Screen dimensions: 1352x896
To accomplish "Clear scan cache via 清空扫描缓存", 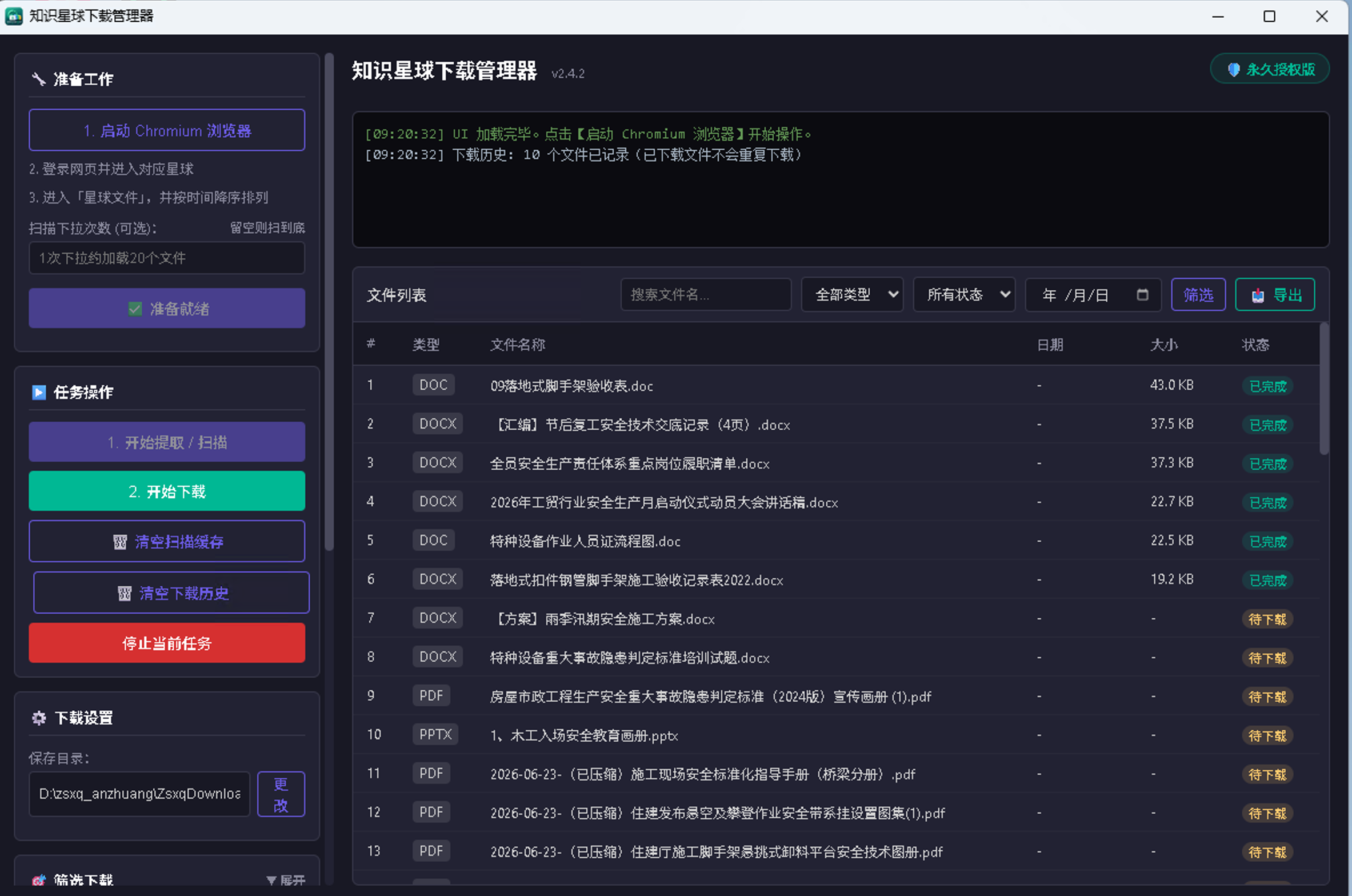I will [x=167, y=541].
